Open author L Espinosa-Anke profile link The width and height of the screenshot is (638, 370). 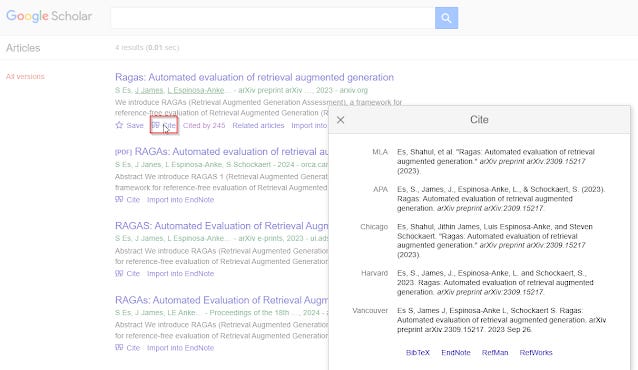click(196, 90)
